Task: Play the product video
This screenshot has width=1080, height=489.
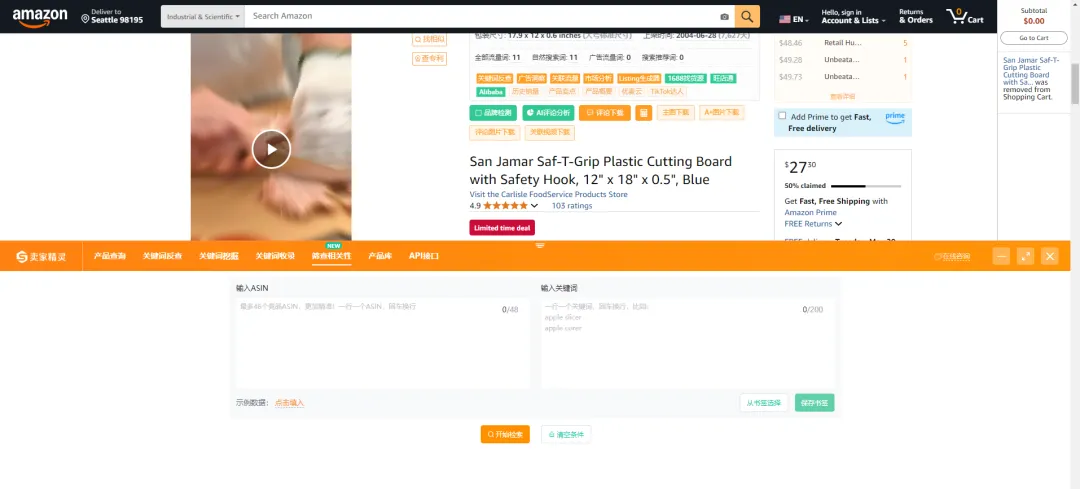Action: (271, 149)
